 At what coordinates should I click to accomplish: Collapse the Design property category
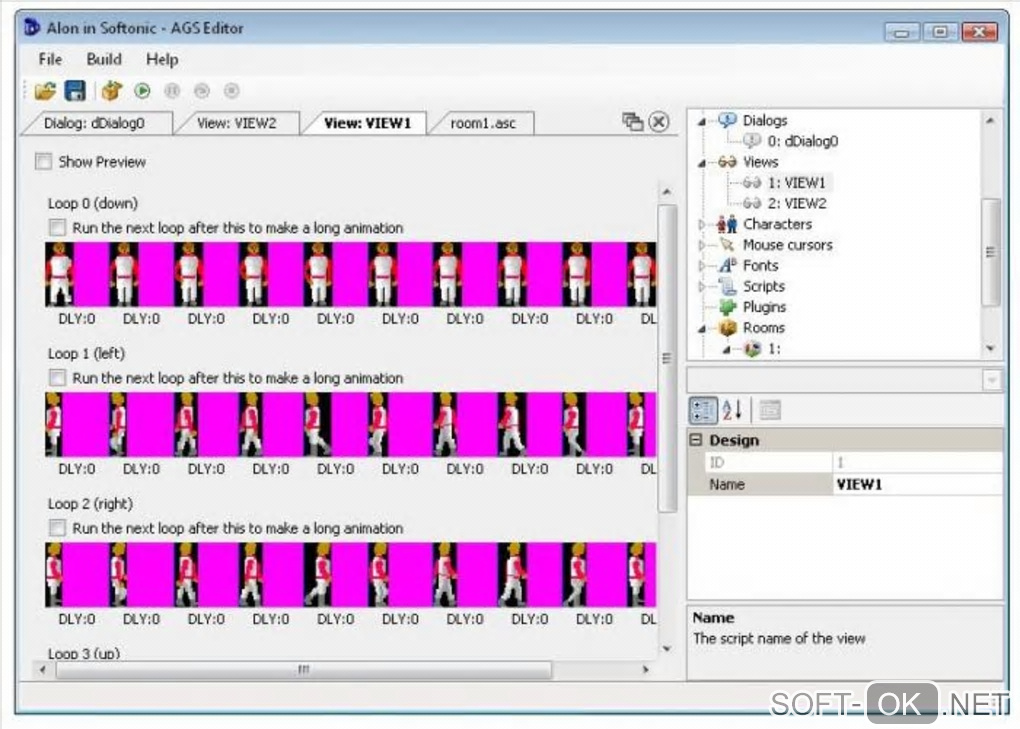point(695,440)
